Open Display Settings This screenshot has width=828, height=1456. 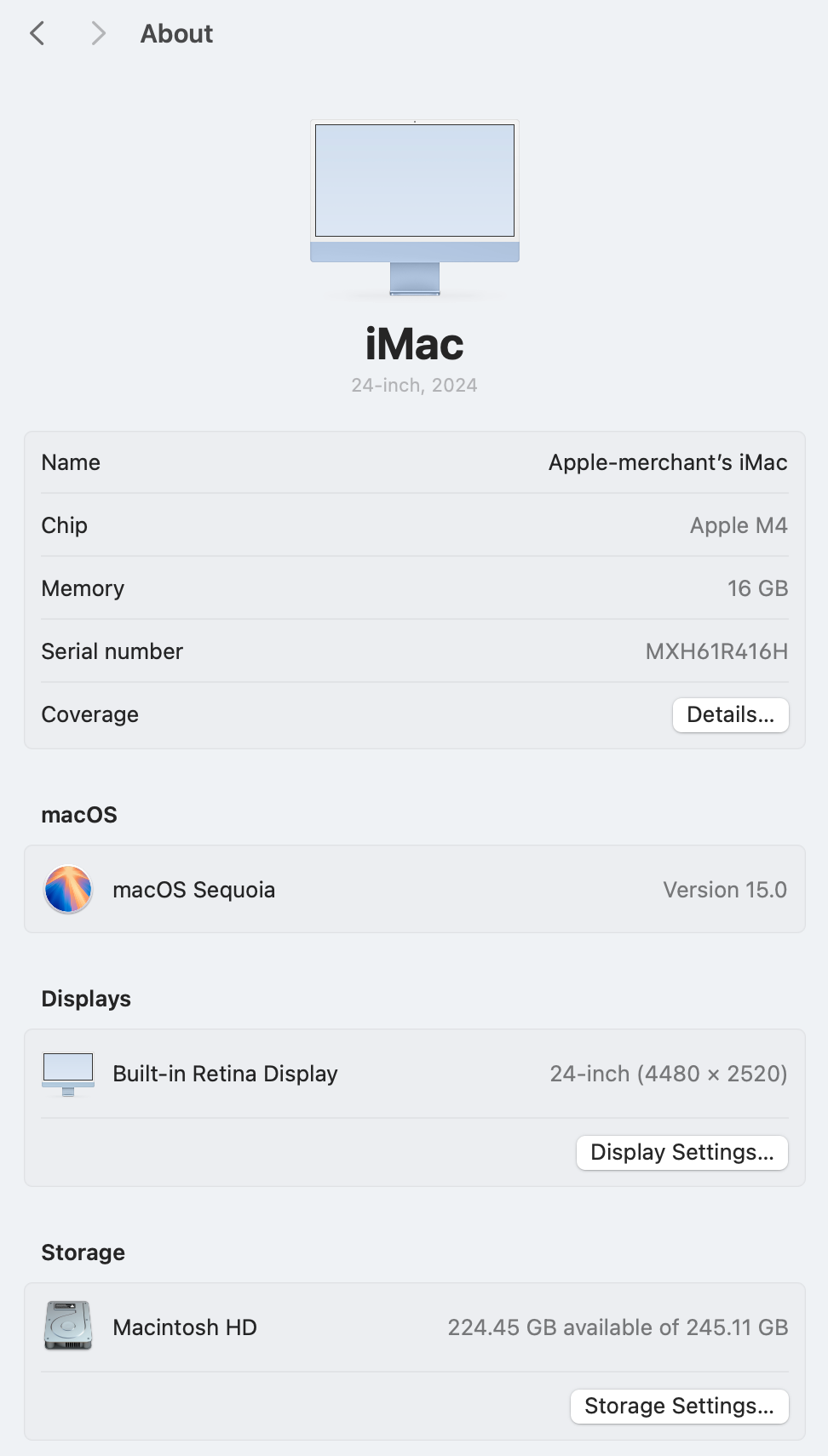point(681,1152)
